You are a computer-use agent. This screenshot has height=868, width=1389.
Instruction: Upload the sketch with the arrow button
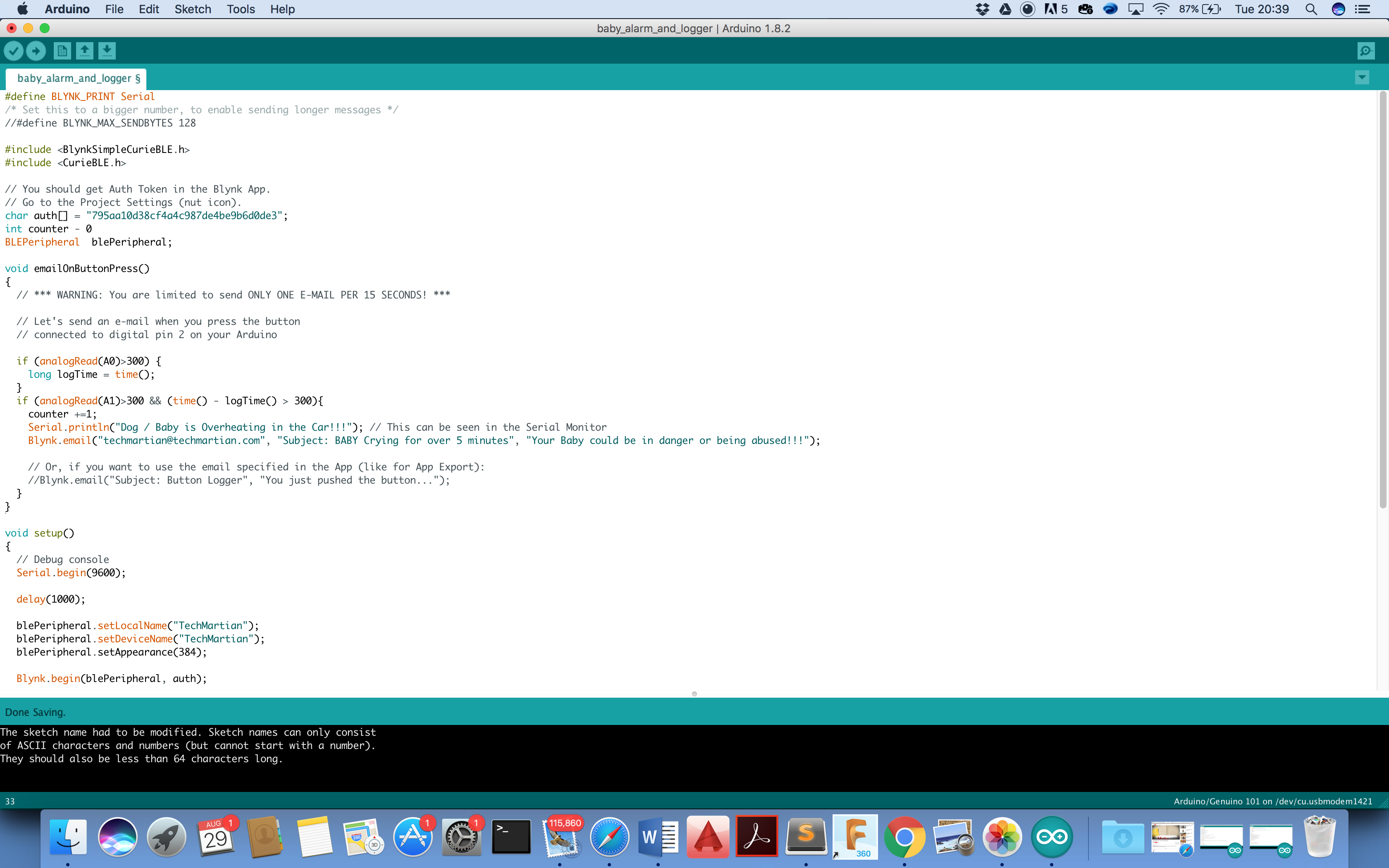tap(36, 51)
